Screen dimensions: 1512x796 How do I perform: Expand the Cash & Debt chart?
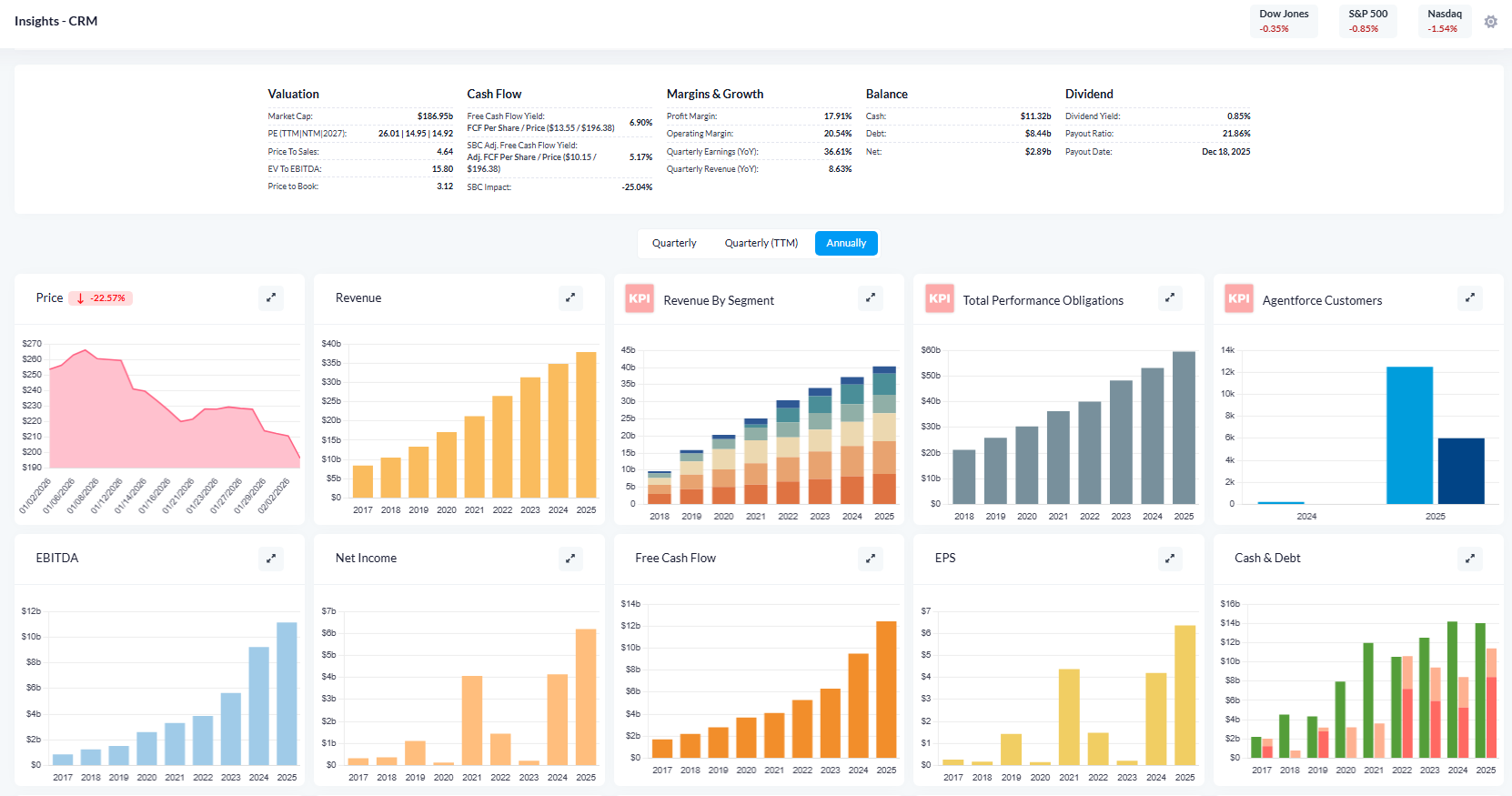1470,559
